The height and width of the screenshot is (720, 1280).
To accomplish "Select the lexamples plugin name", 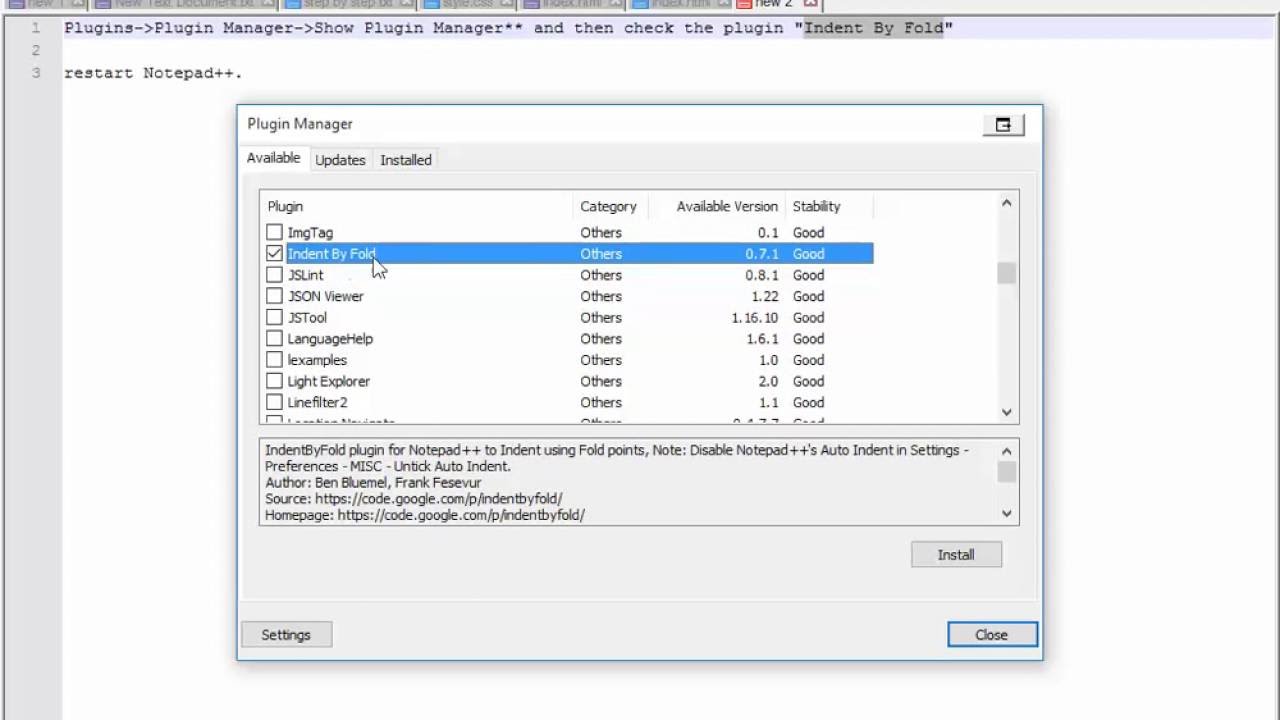I will click(317, 360).
